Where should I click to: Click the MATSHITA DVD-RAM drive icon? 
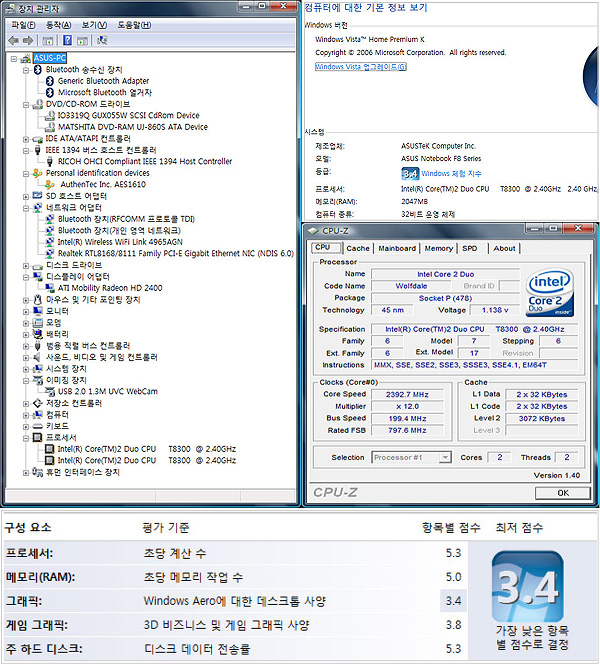(x=50, y=127)
